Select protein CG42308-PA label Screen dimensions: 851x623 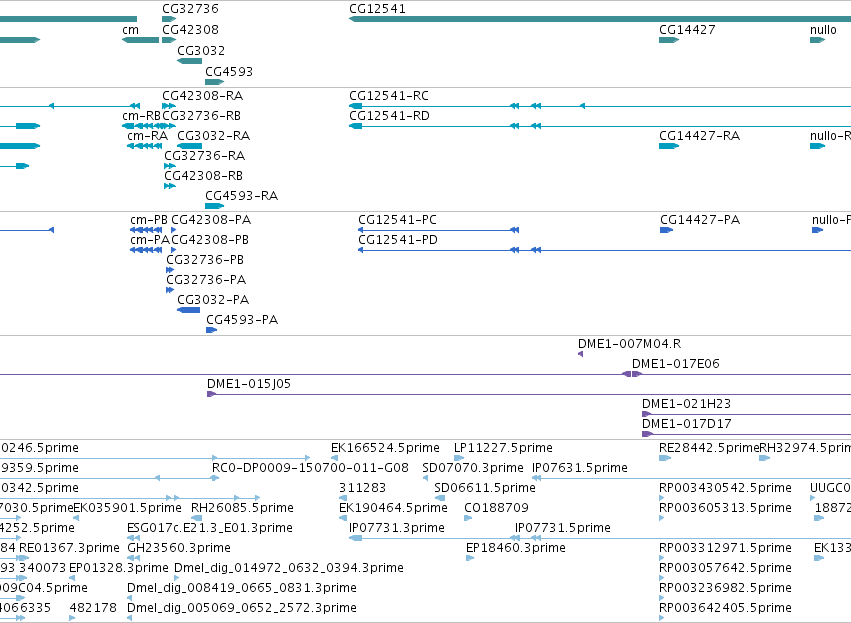pyautogui.click(x=211, y=220)
